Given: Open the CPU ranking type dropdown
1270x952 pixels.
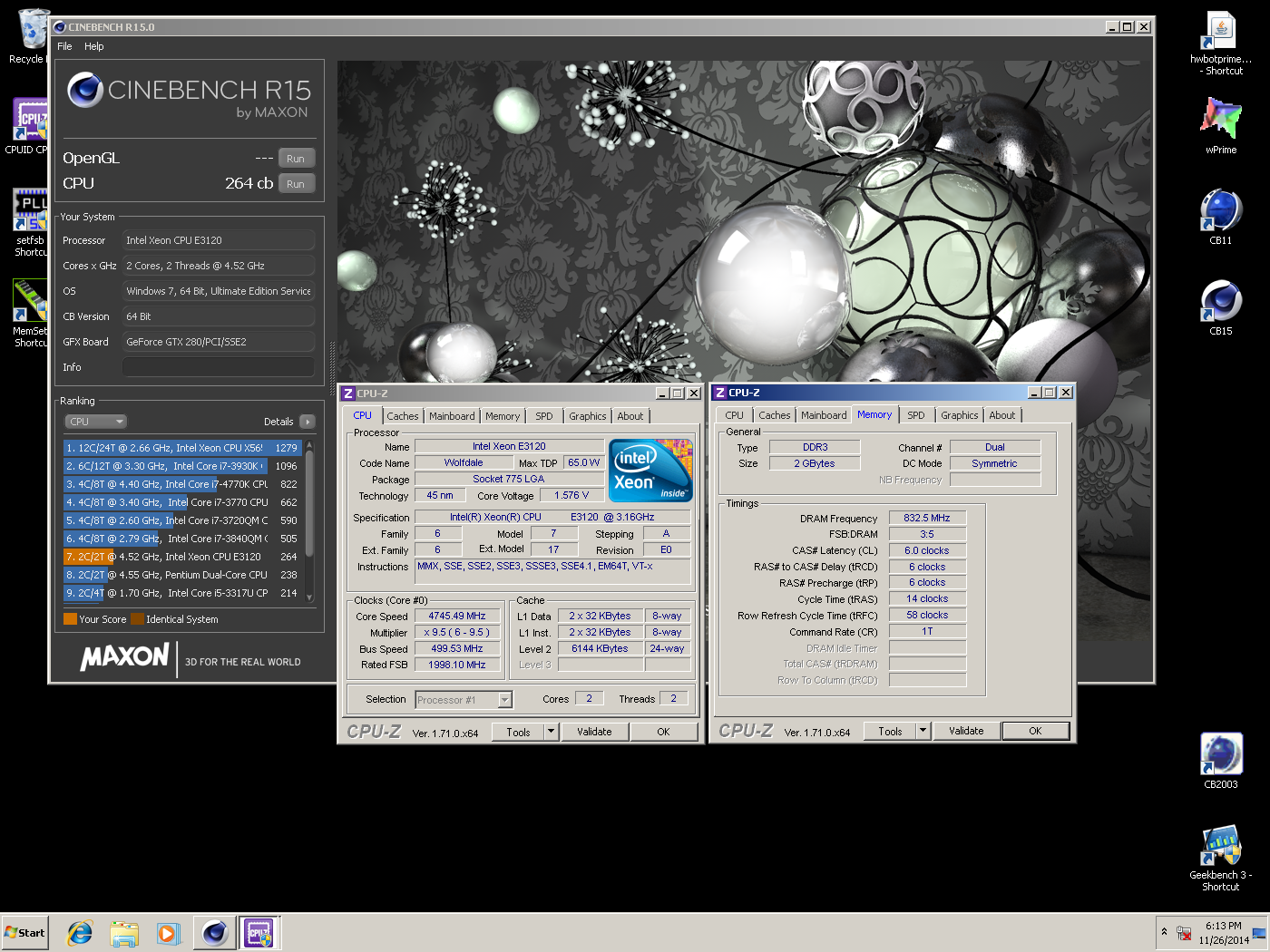Looking at the screenshot, I should 95,422.
